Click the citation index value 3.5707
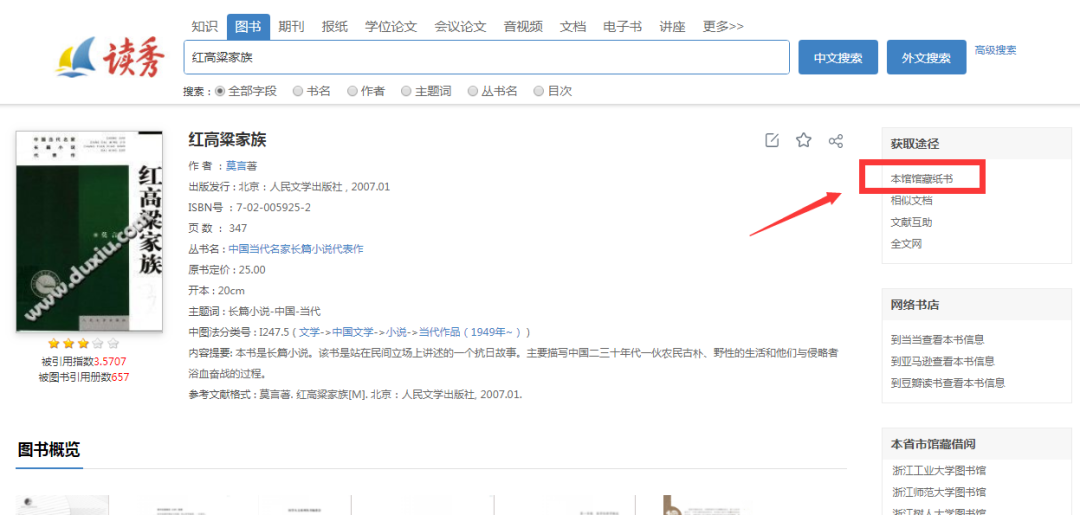1080x515 pixels. [110, 361]
